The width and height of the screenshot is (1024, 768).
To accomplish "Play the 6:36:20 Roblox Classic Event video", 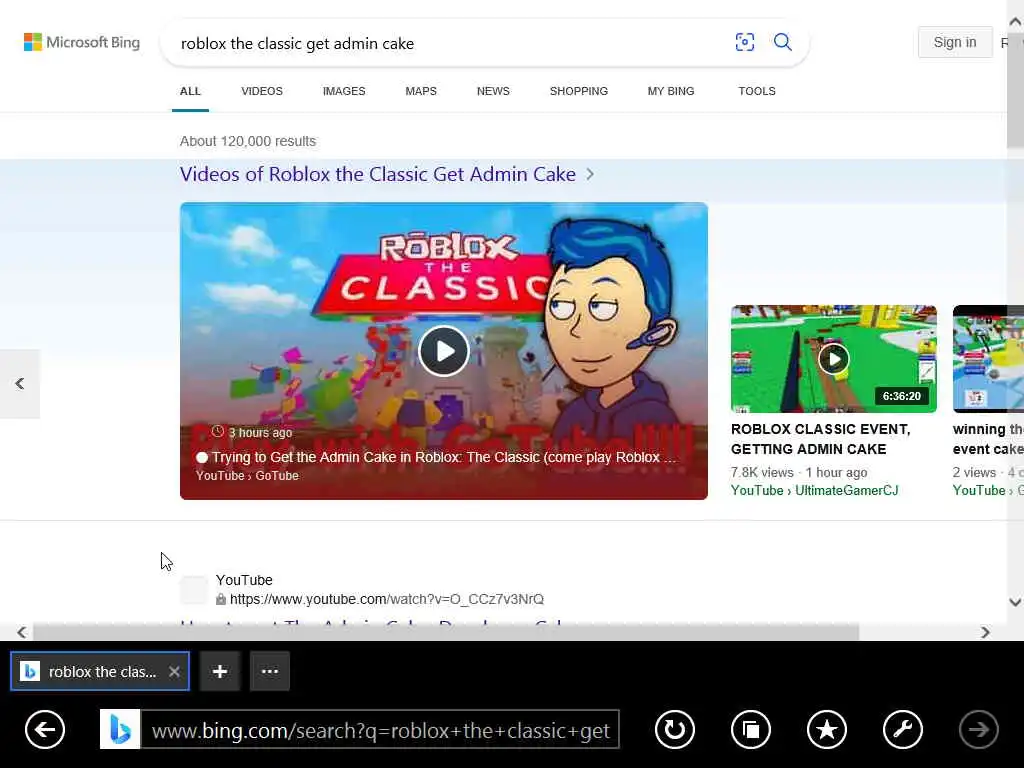I will [833, 359].
